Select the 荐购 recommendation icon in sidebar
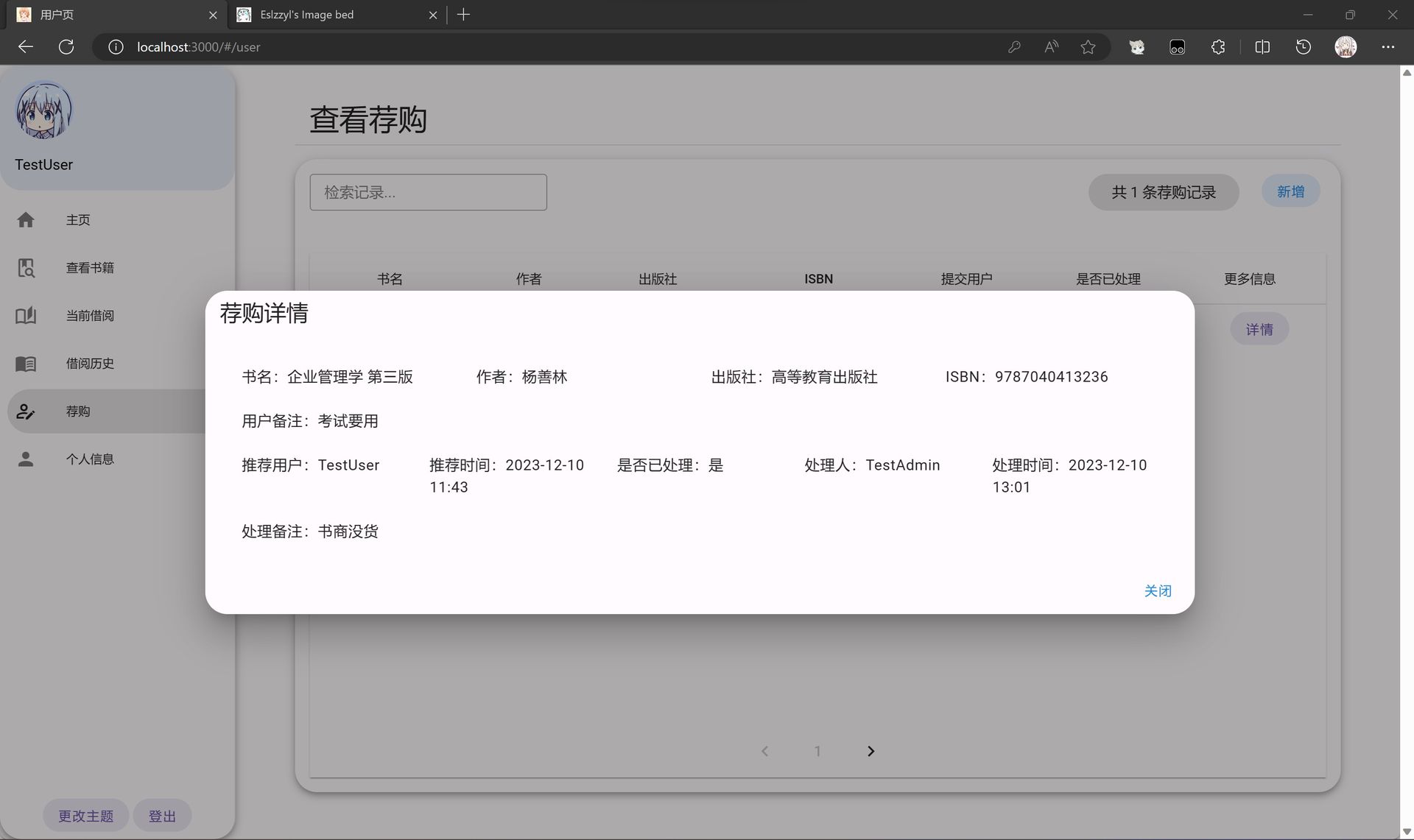Viewport: 1414px width, 840px height. point(26,411)
